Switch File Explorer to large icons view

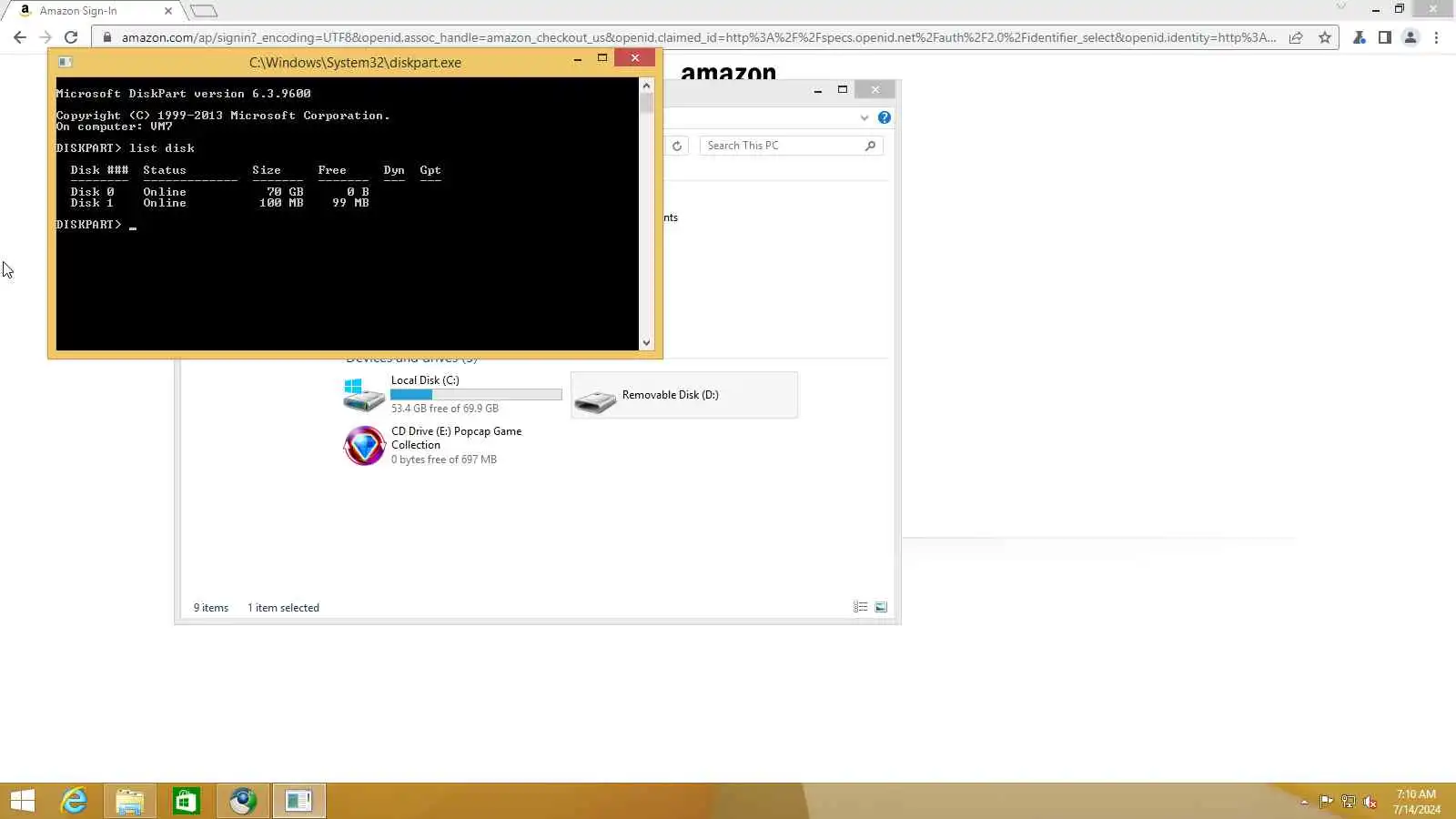(881, 607)
